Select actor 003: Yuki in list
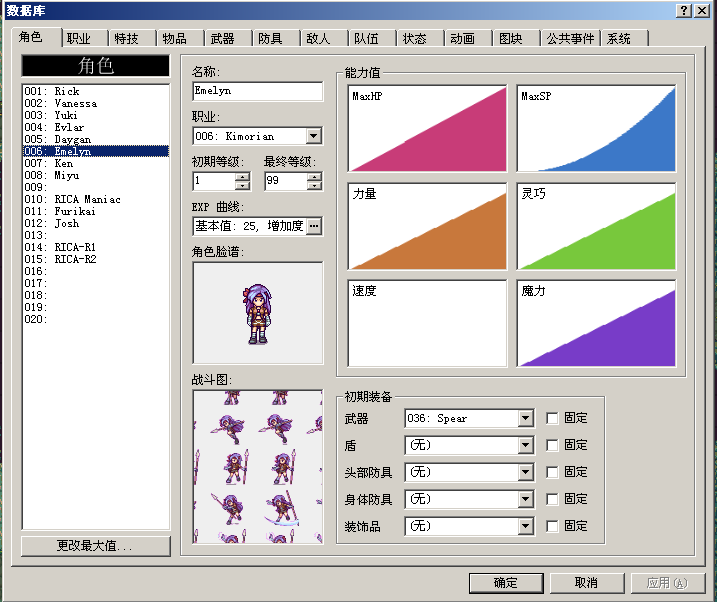Screen dimensions: 717x602 tap(96, 115)
